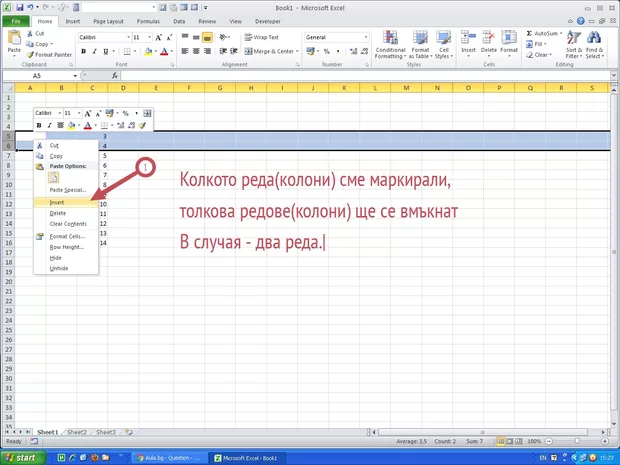The image size is (620, 465).
Task: Open Conditional Formatting
Action: [390, 45]
